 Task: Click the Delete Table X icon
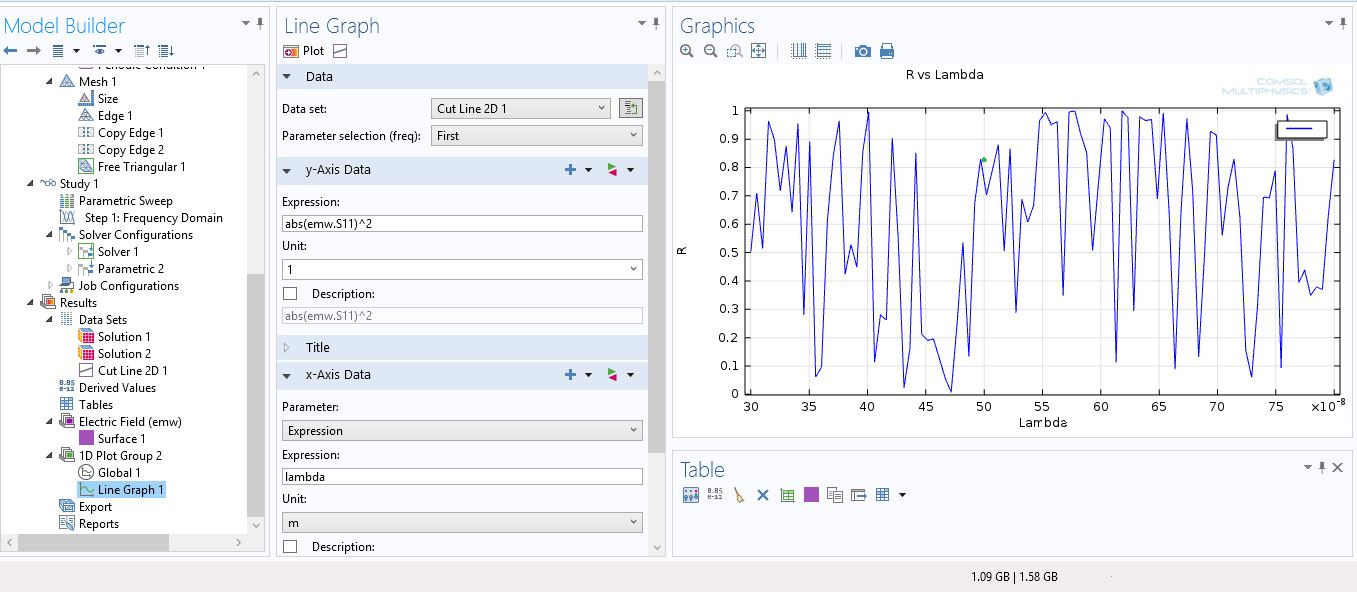pyautogui.click(x=762, y=495)
